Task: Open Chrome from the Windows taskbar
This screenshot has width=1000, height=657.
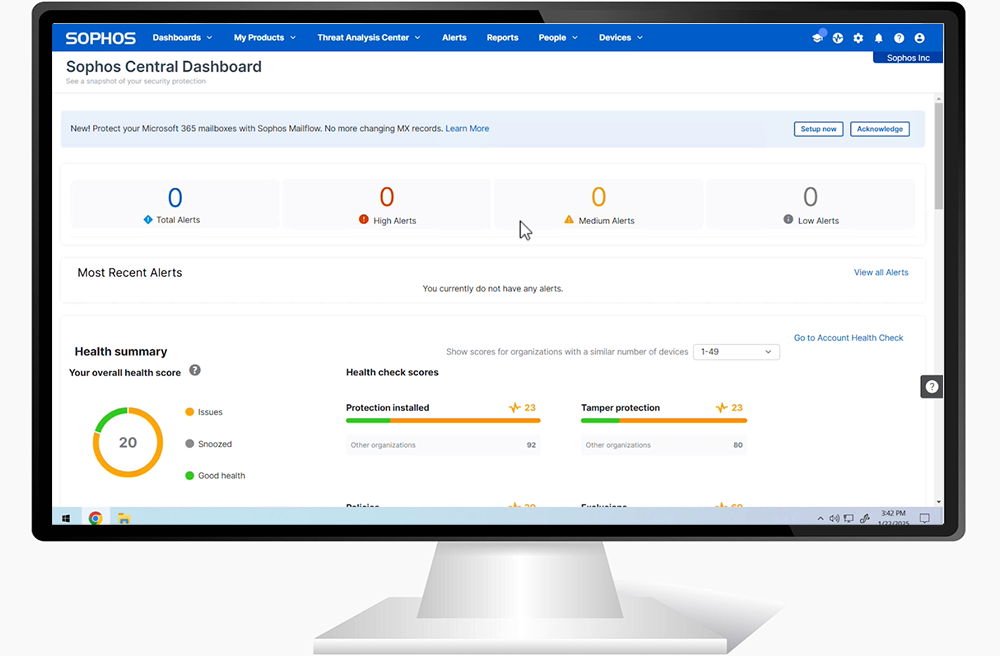Action: tap(95, 518)
